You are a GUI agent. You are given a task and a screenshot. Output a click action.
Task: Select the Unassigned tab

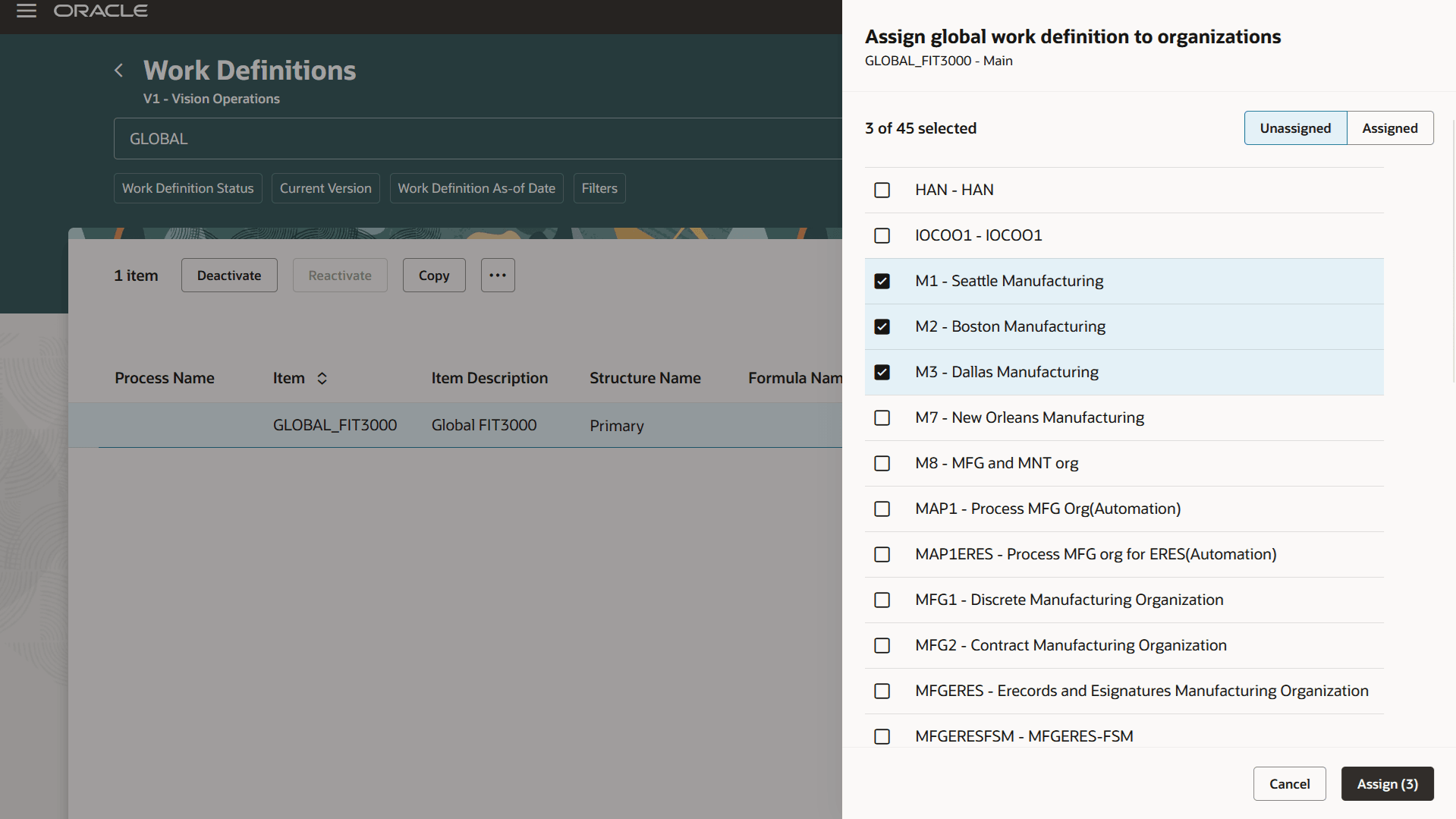click(x=1294, y=128)
